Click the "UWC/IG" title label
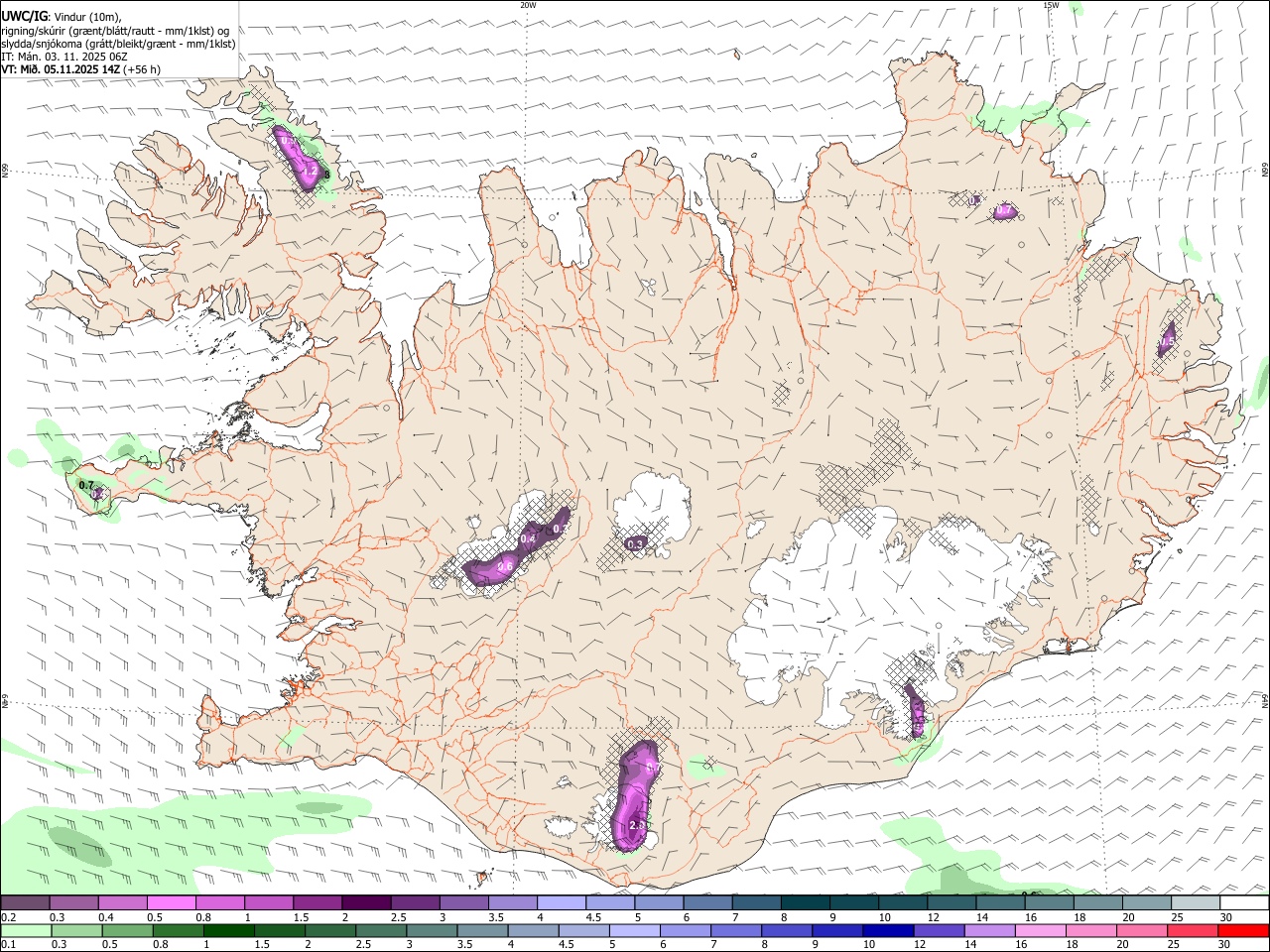 (x=23, y=15)
